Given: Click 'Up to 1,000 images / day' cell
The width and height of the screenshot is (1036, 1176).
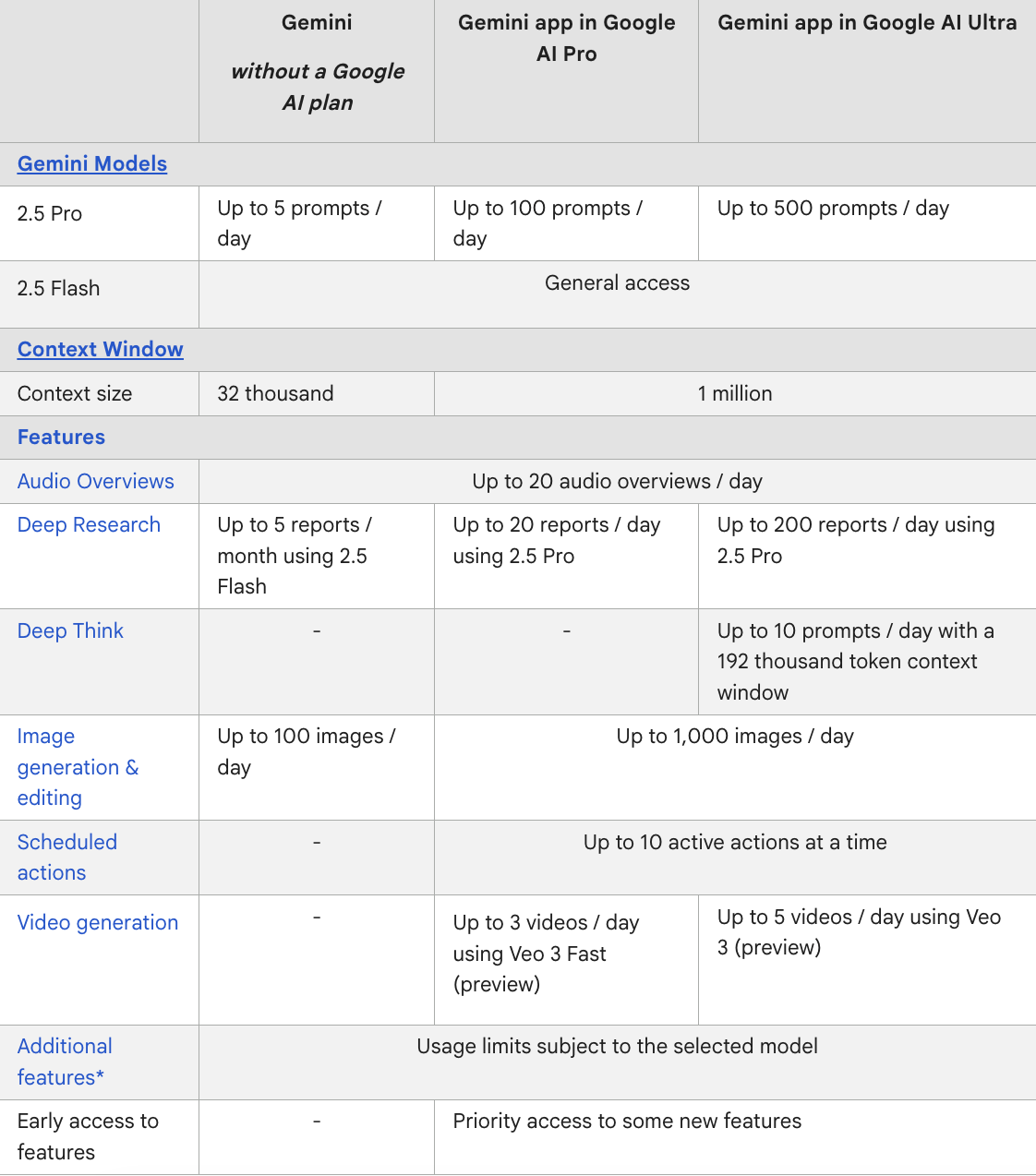Looking at the screenshot, I should (x=735, y=736).
